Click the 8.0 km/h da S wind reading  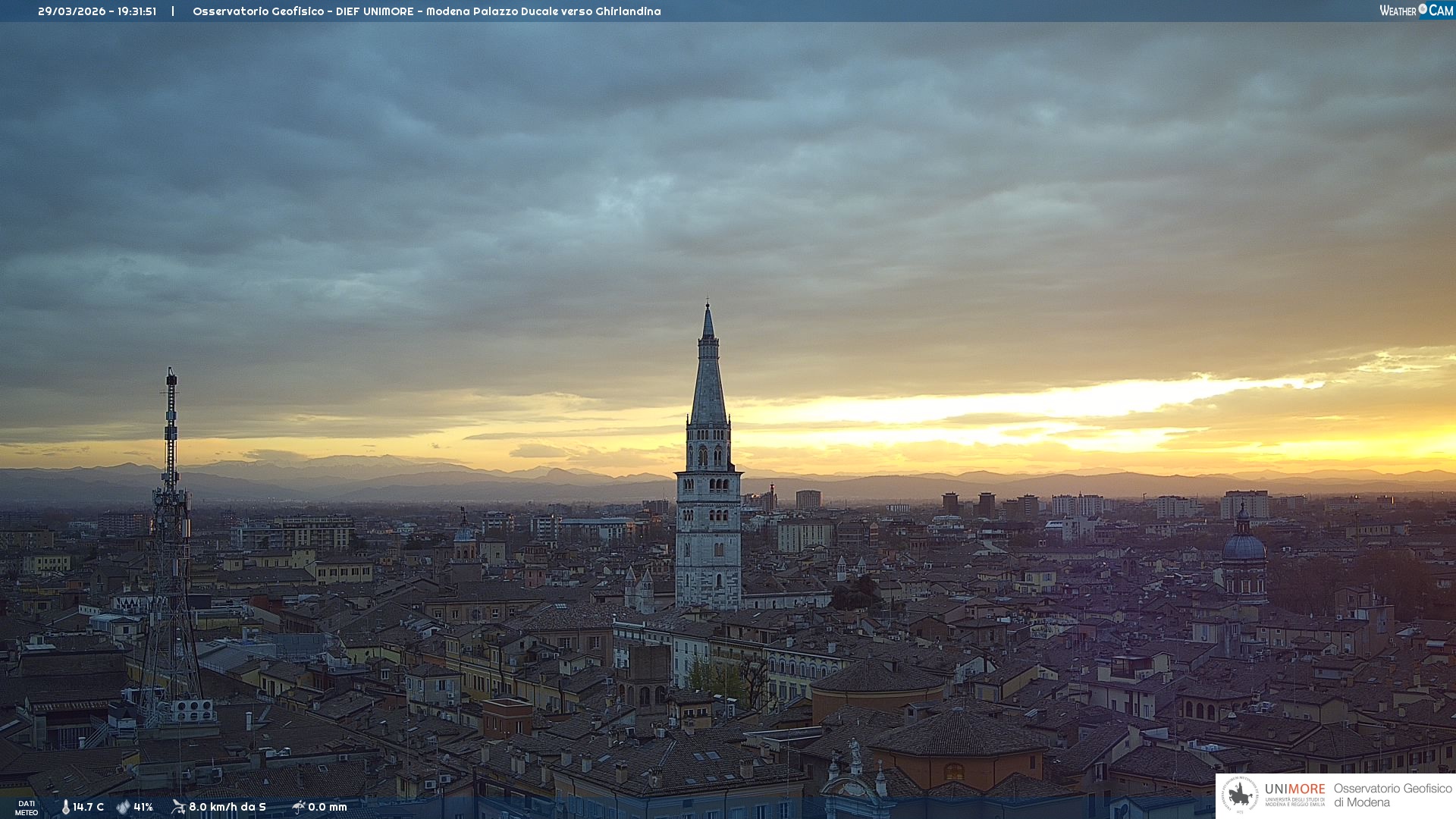(x=227, y=807)
